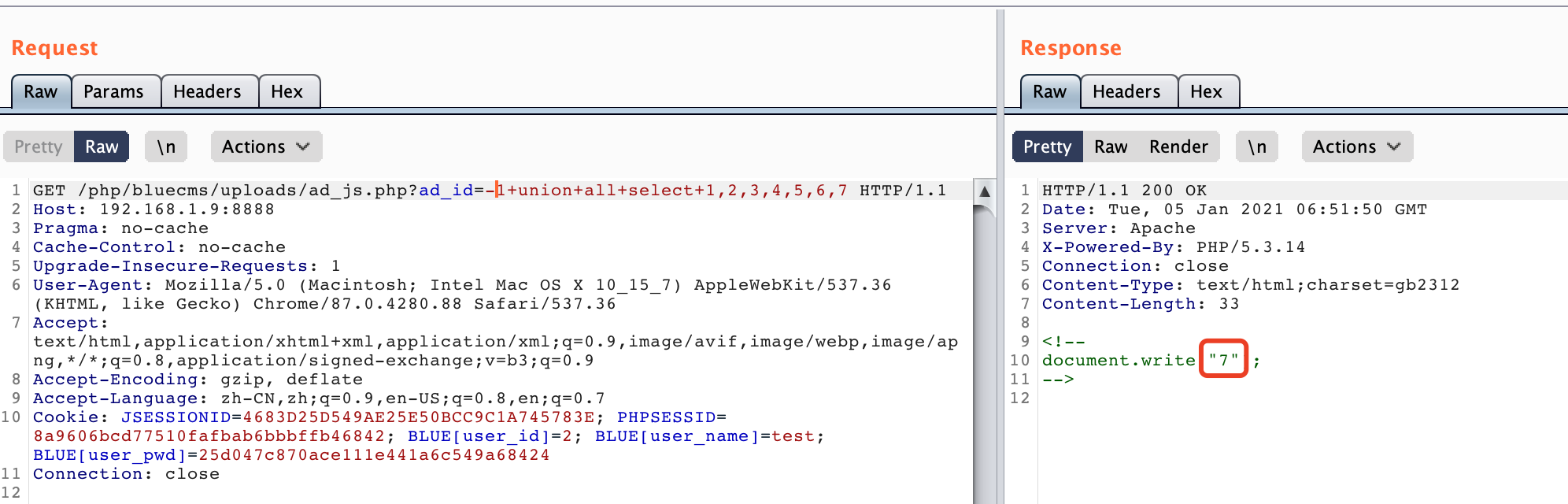Switch Response view to Render mode
Image resolution: width=1568 pixels, height=504 pixels.
tap(1178, 147)
